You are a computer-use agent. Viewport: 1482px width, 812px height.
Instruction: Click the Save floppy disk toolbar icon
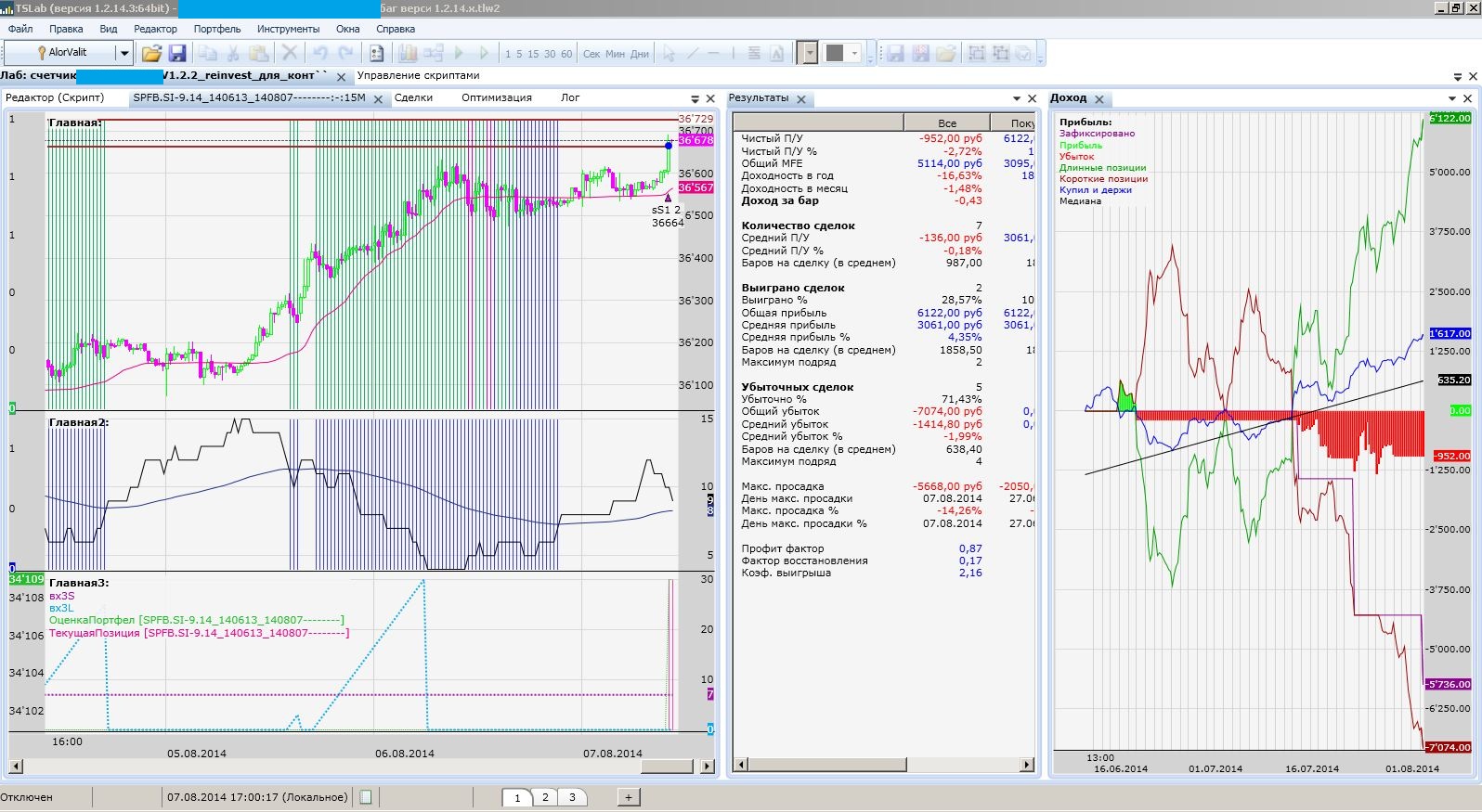177,54
